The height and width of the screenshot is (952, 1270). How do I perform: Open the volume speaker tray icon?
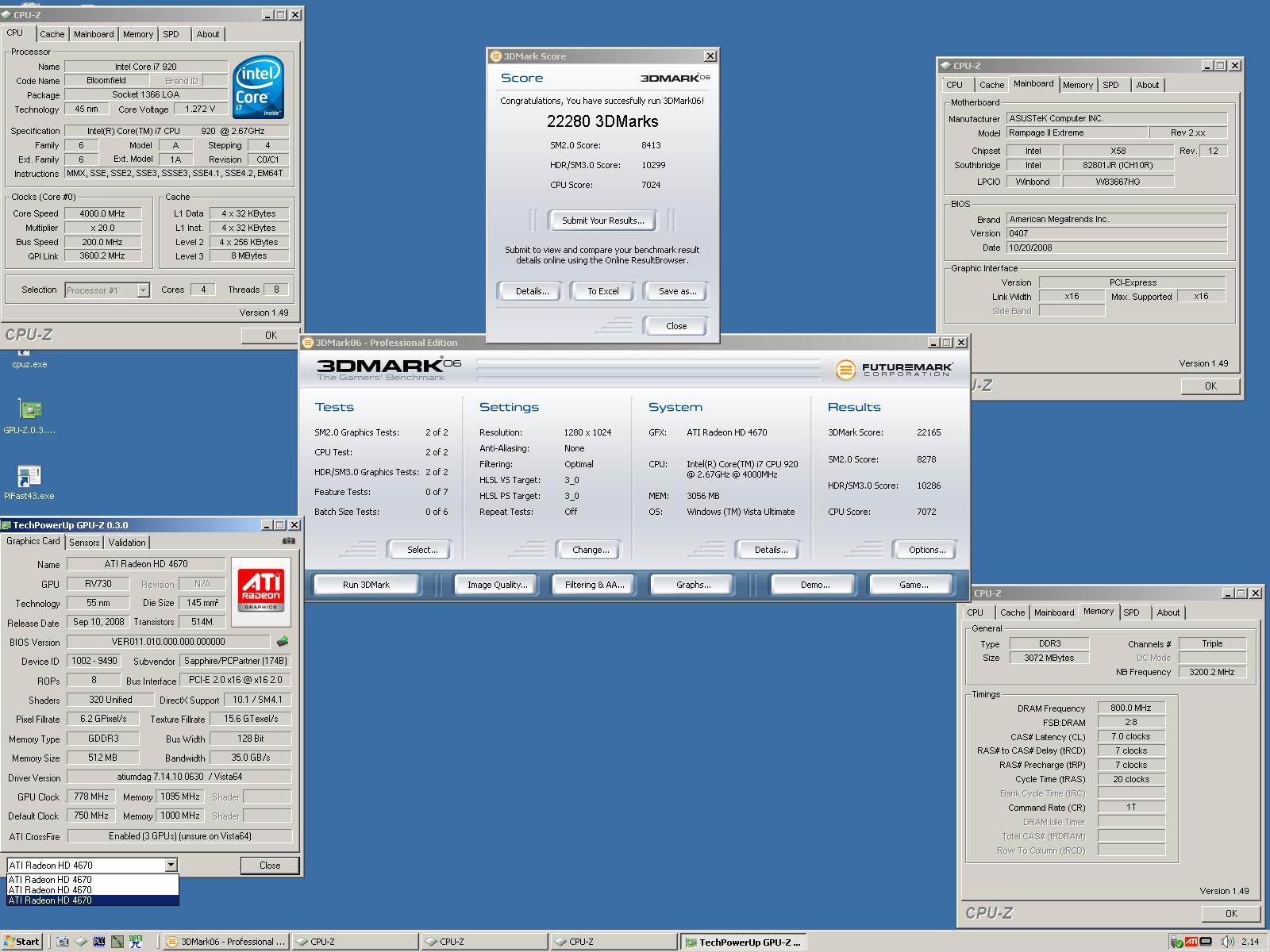pyautogui.click(x=1227, y=942)
